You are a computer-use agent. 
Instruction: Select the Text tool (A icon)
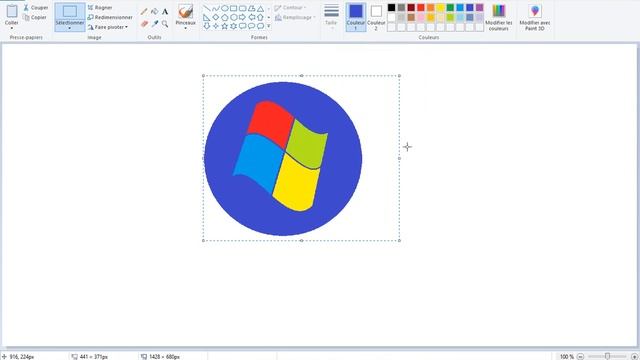[x=165, y=11]
